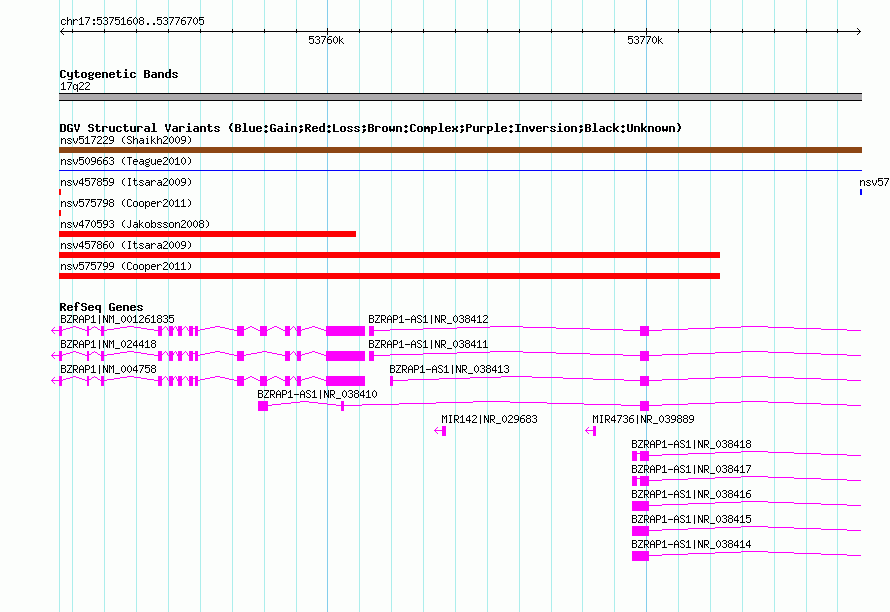Click the chr17:53751608..53776705 region label
The height and width of the screenshot is (612, 890).
click(x=132, y=21)
